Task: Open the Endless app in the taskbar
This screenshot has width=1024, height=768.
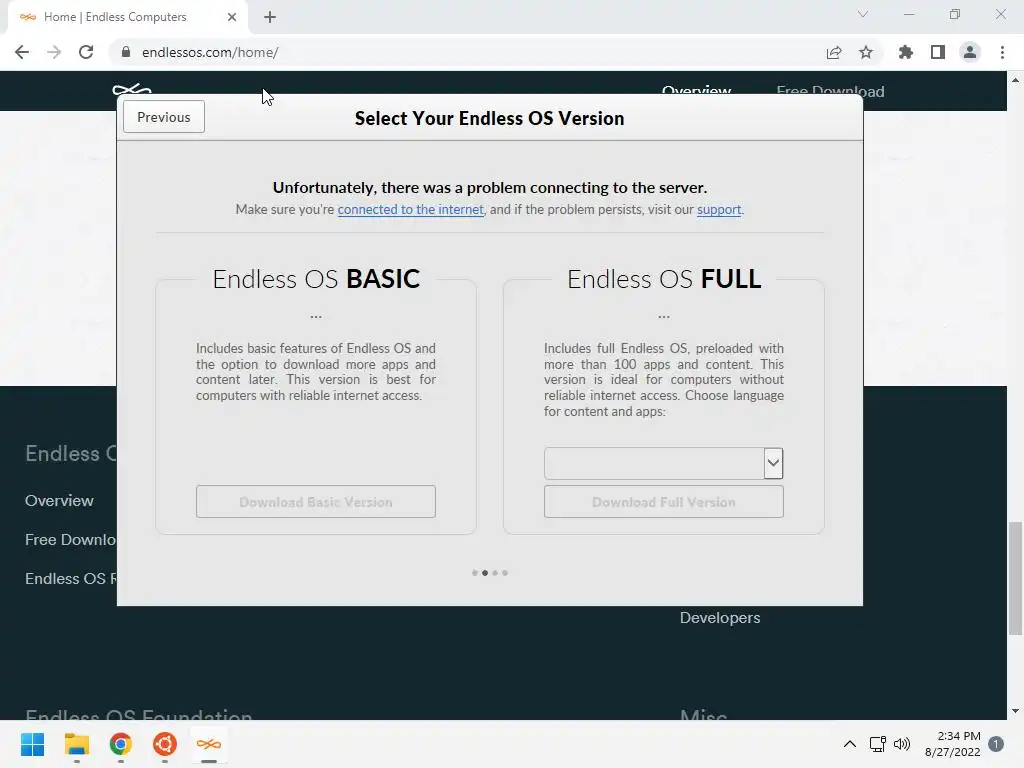Action: [x=208, y=744]
